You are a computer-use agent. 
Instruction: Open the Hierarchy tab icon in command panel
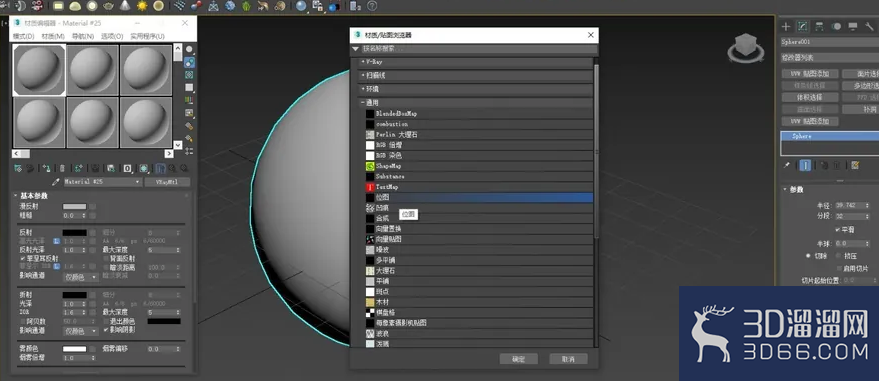[x=820, y=26]
